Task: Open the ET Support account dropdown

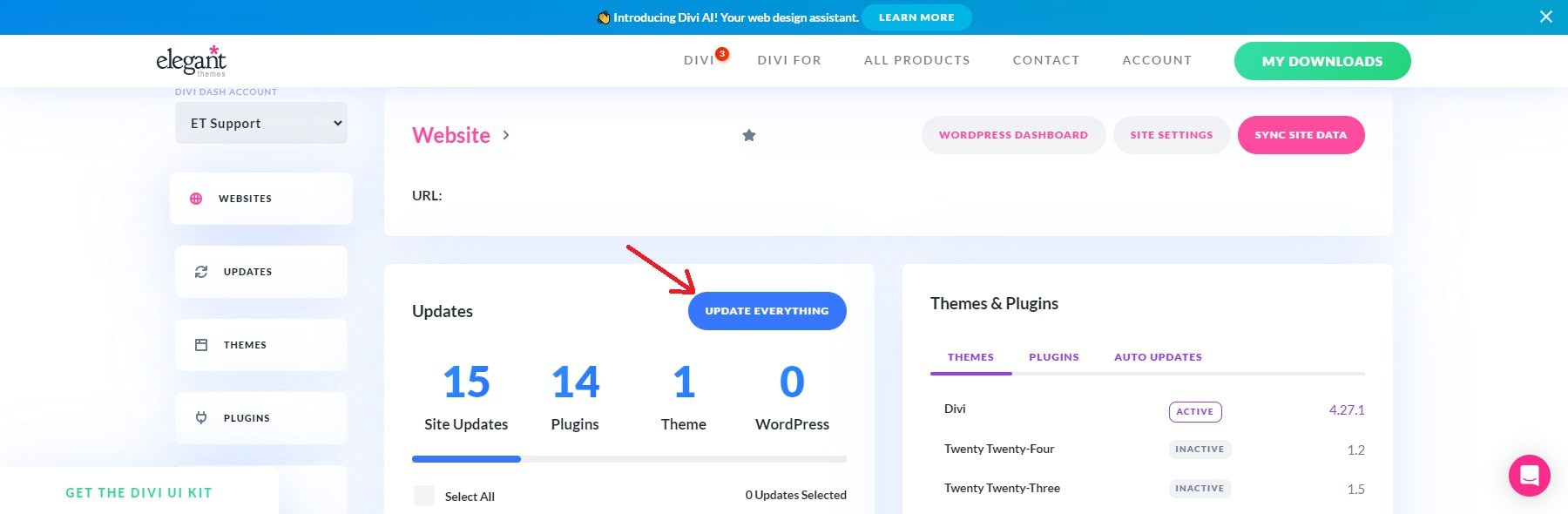Action: (x=261, y=123)
